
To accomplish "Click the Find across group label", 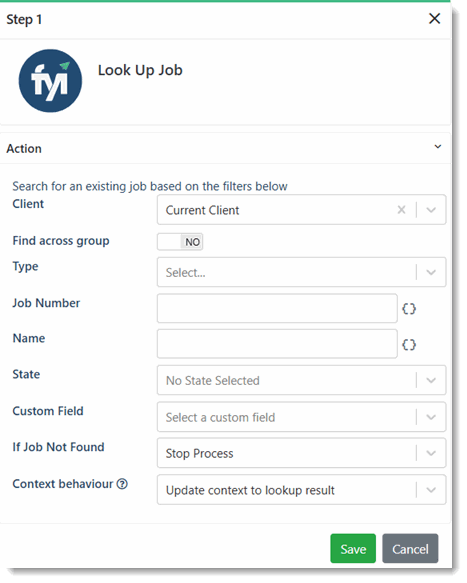I will 61,241.
